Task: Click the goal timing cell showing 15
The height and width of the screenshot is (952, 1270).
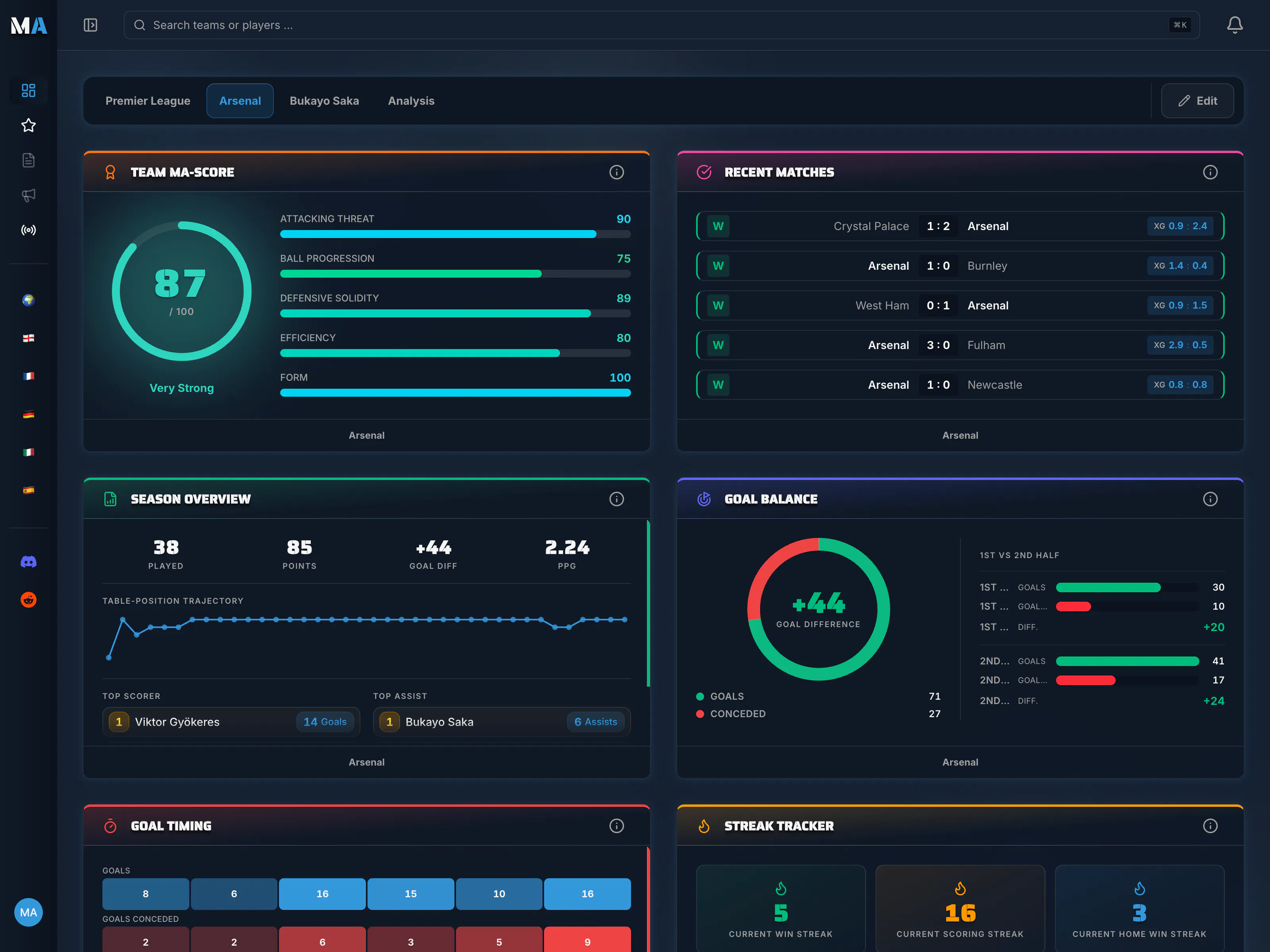Action: coord(410,894)
